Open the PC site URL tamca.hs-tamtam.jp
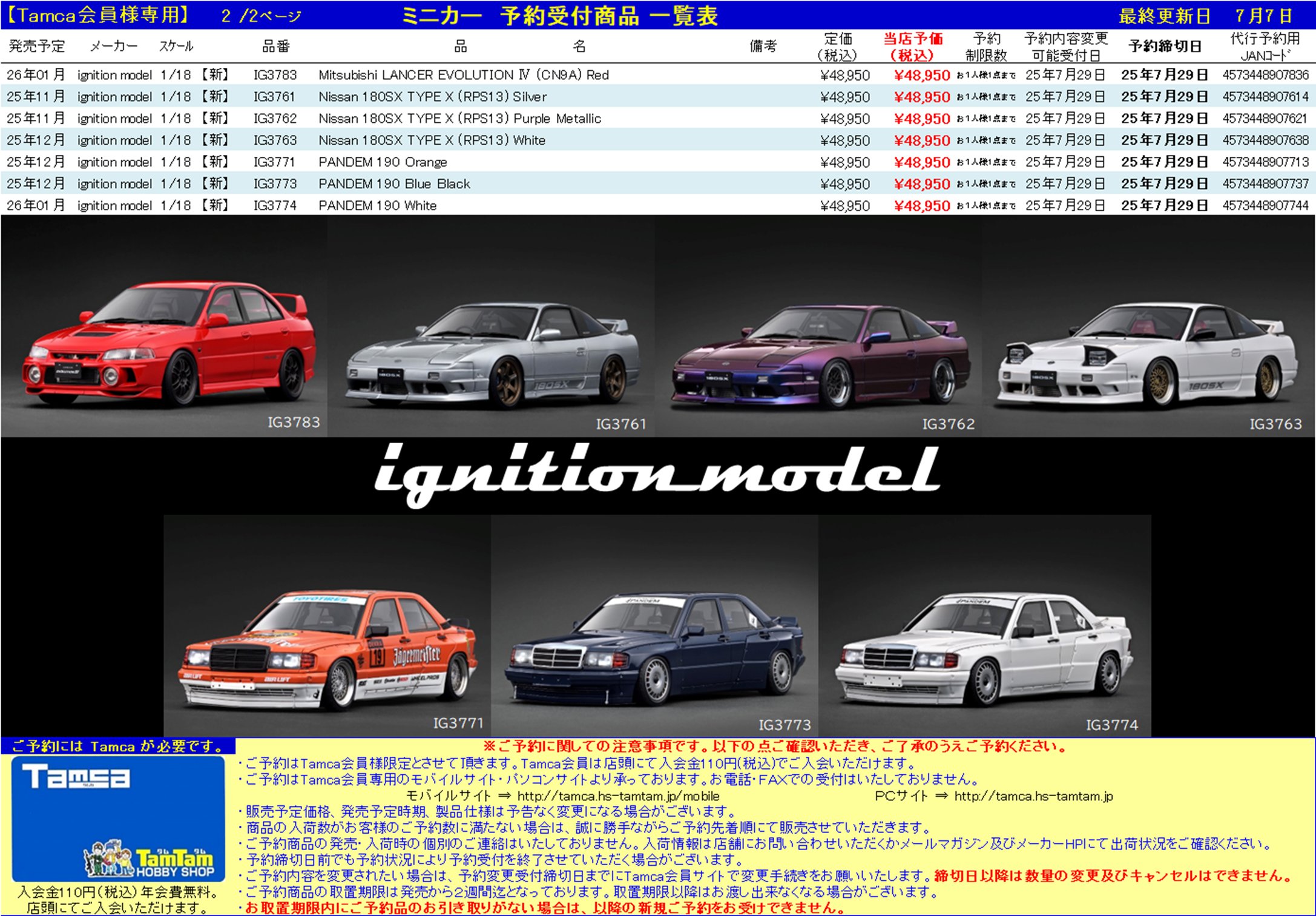 coord(1033,796)
